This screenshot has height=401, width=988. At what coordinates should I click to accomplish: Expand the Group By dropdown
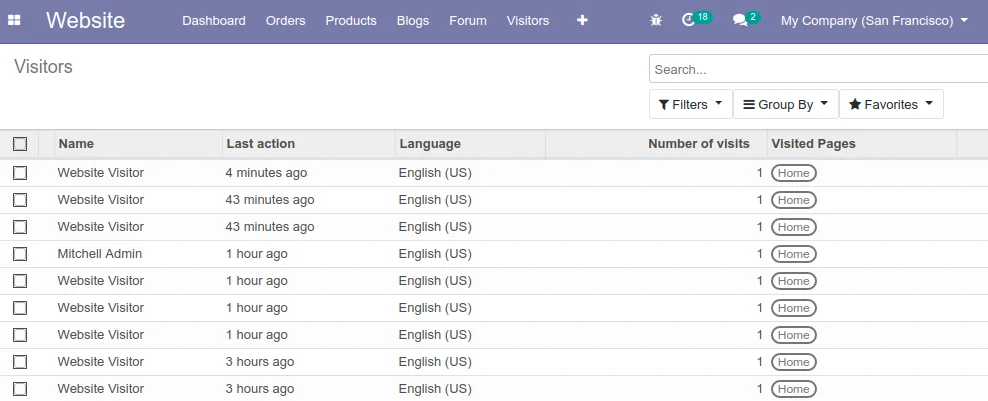[786, 104]
